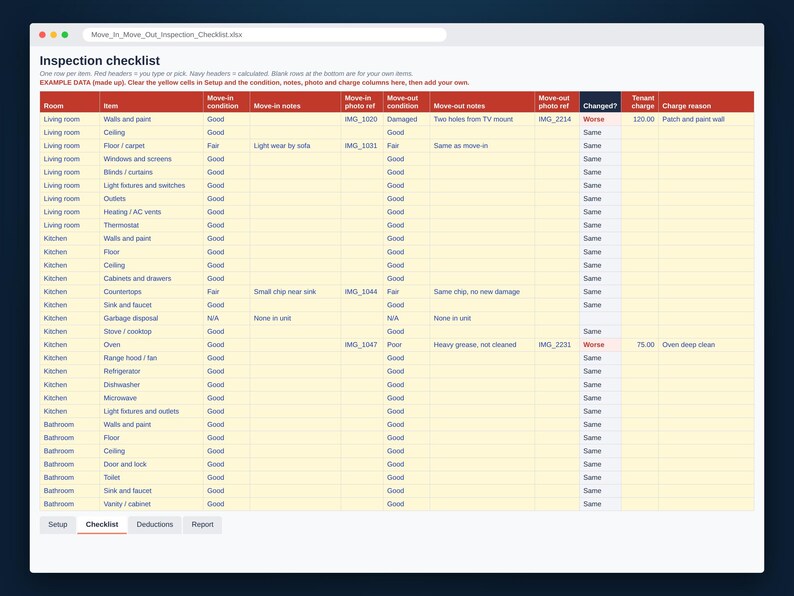This screenshot has height=596, width=794.
Task: Select the IMG_1020 photo ref cell
Action: [362, 119]
